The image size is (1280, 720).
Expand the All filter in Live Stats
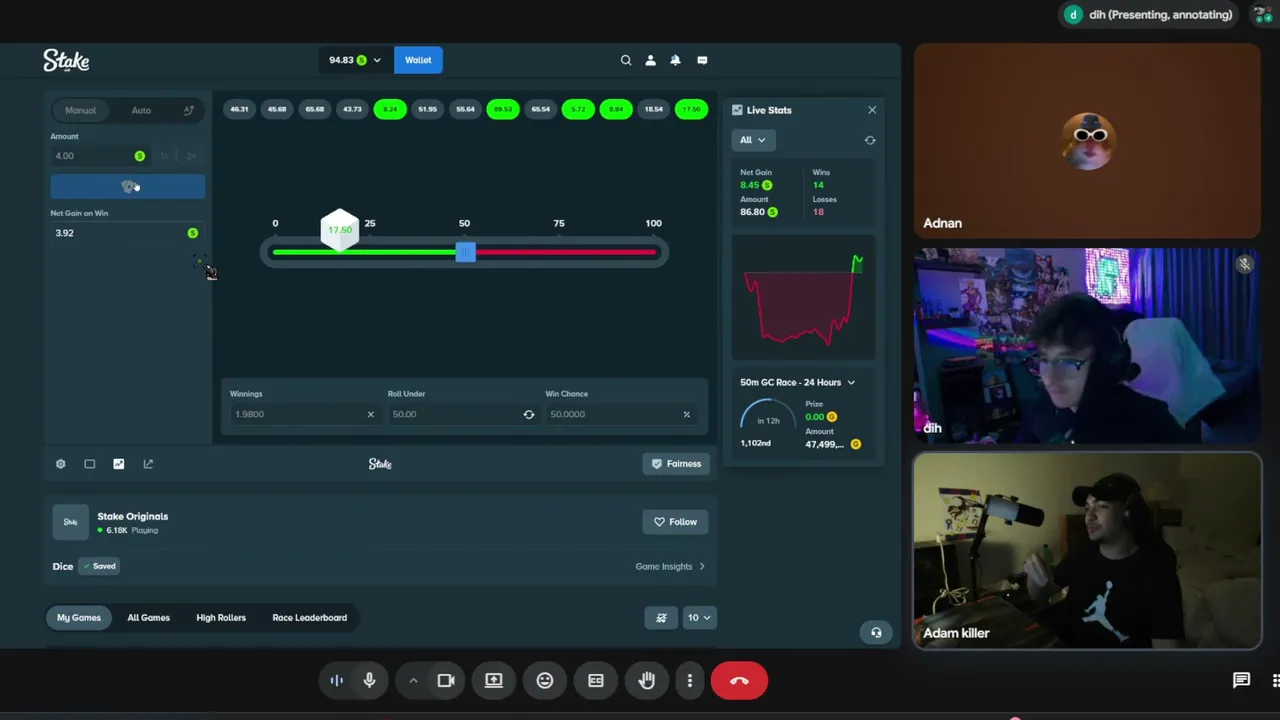(752, 140)
